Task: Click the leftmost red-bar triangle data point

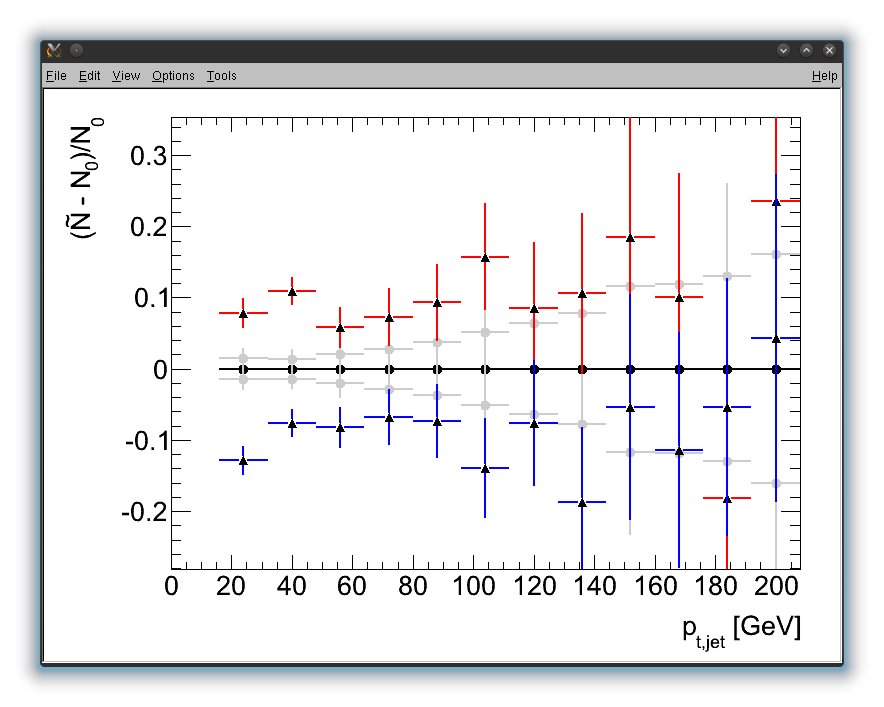Action: (243, 313)
